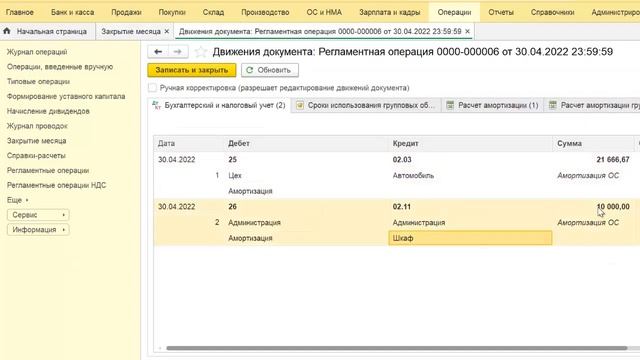Select debit account 25 cell

[x=232, y=160]
